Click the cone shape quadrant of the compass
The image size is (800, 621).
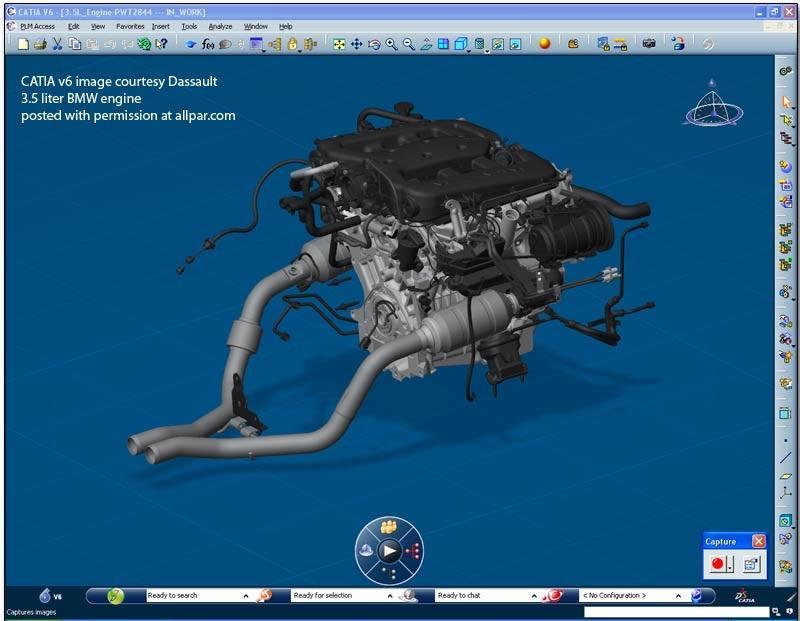click(x=366, y=551)
